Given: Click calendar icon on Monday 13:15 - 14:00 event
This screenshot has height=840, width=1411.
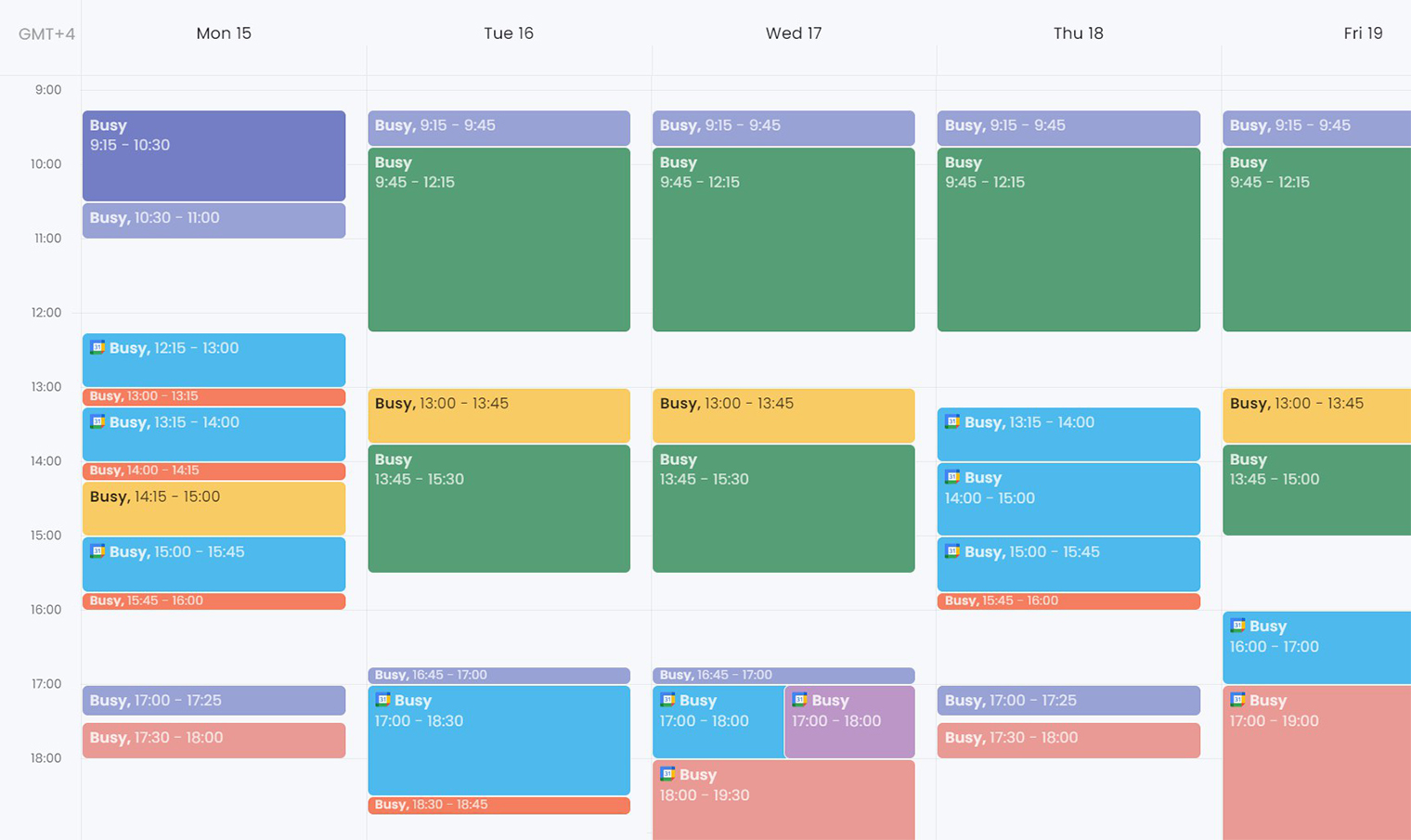Looking at the screenshot, I should 97,421.
